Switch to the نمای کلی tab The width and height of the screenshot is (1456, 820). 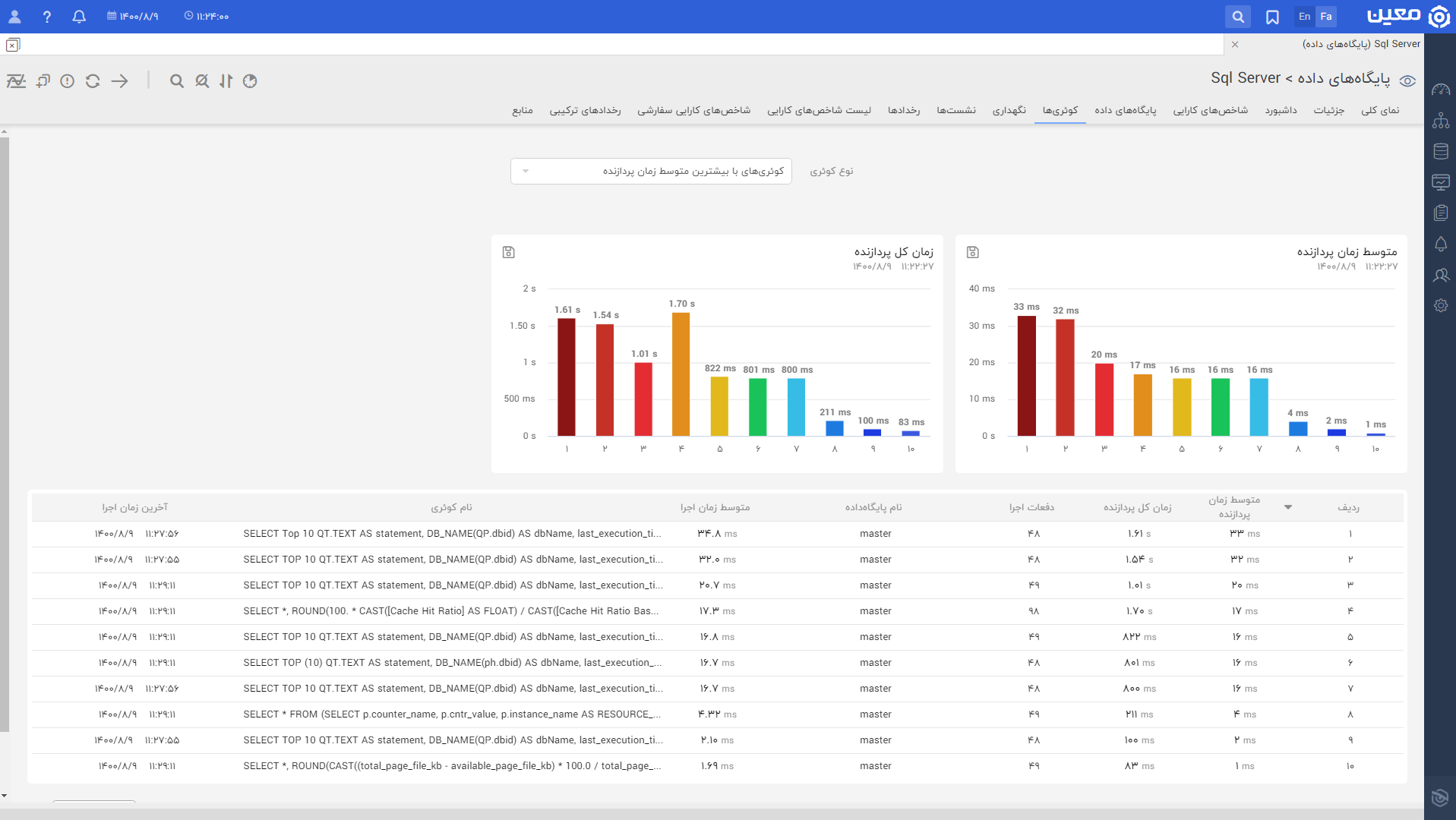point(1380,111)
